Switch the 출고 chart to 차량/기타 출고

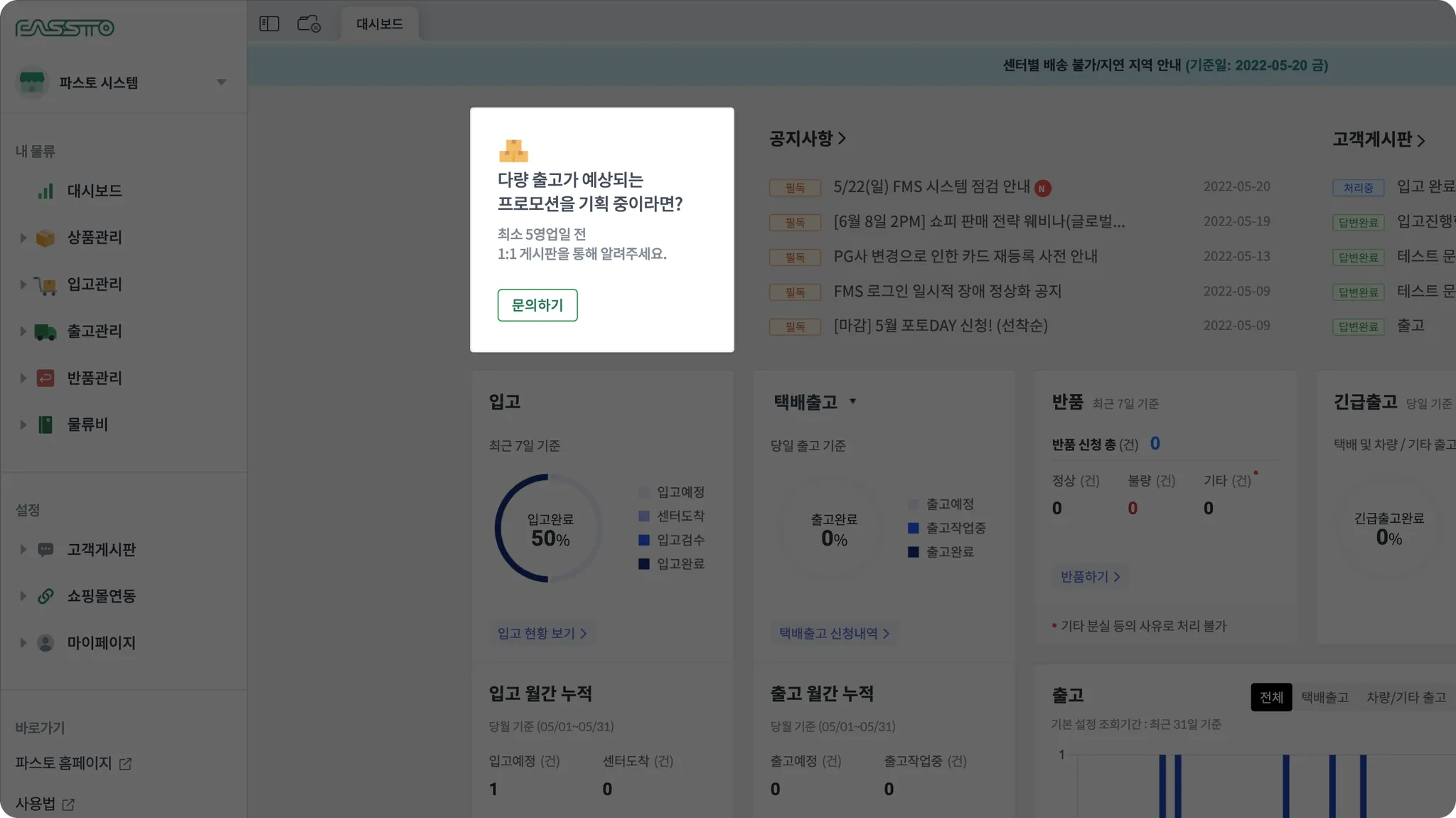point(1406,697)
